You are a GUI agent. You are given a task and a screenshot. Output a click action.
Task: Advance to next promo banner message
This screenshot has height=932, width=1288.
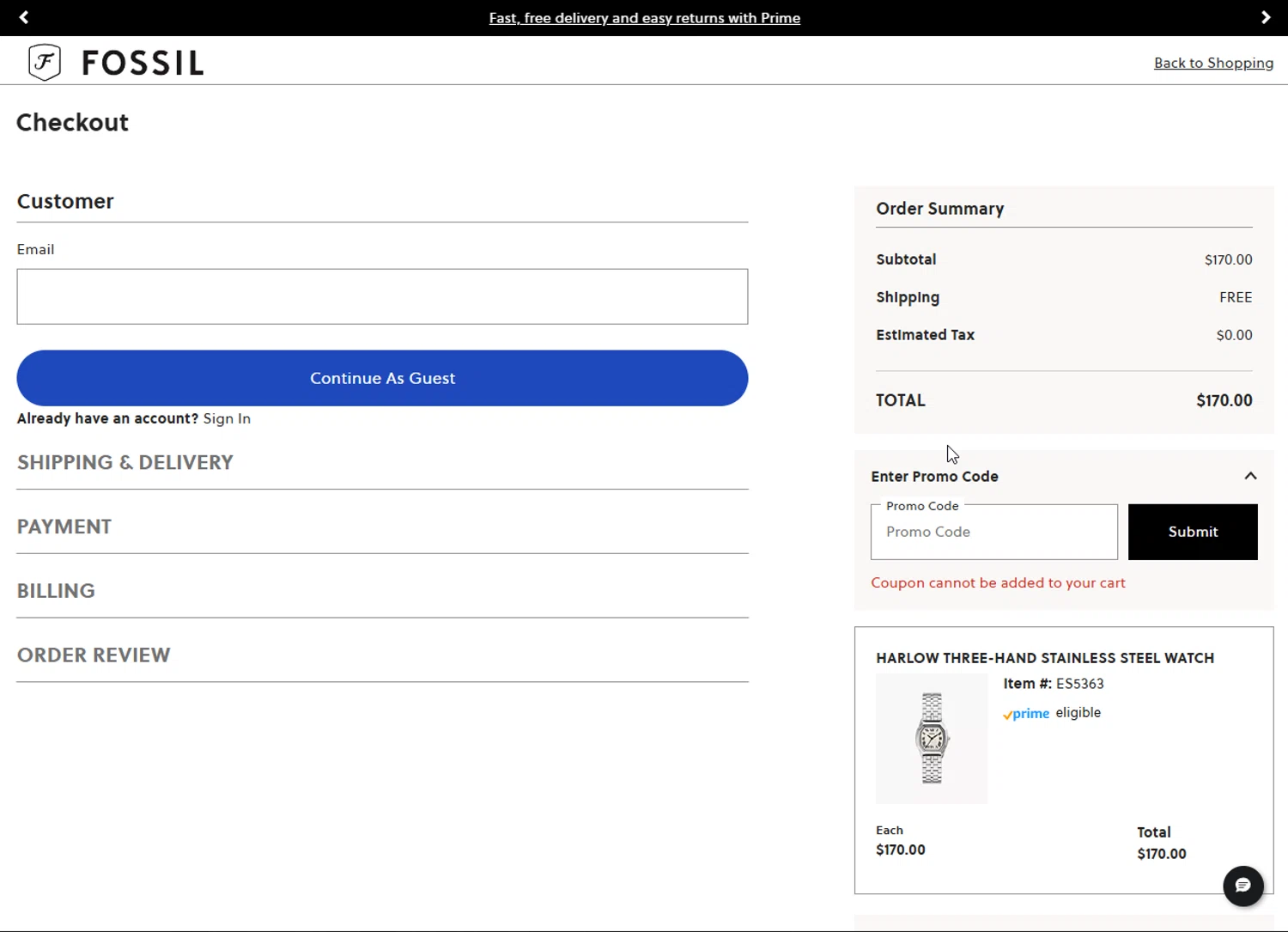1265,17
